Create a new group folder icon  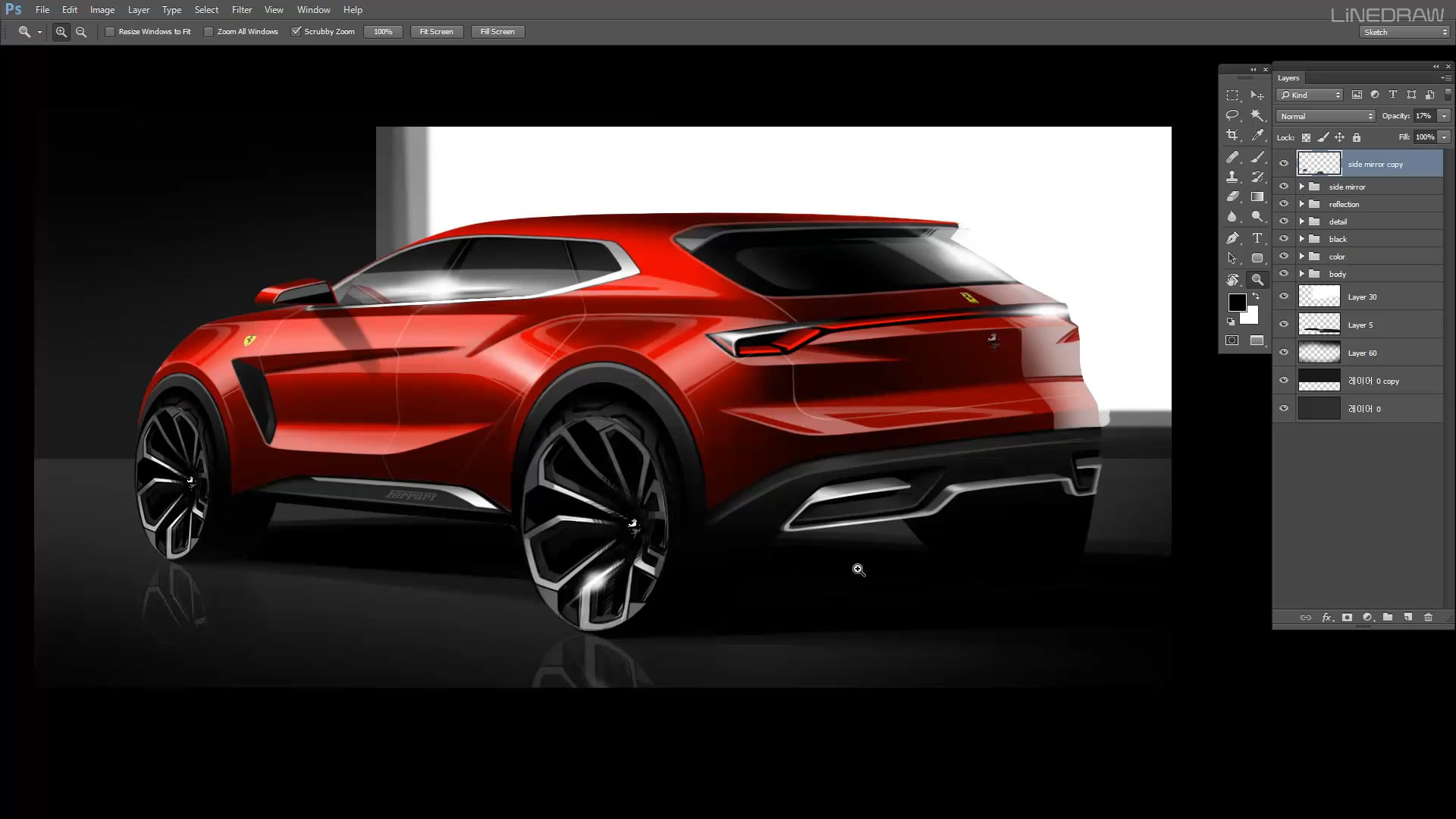click(x=1387, y=617)
